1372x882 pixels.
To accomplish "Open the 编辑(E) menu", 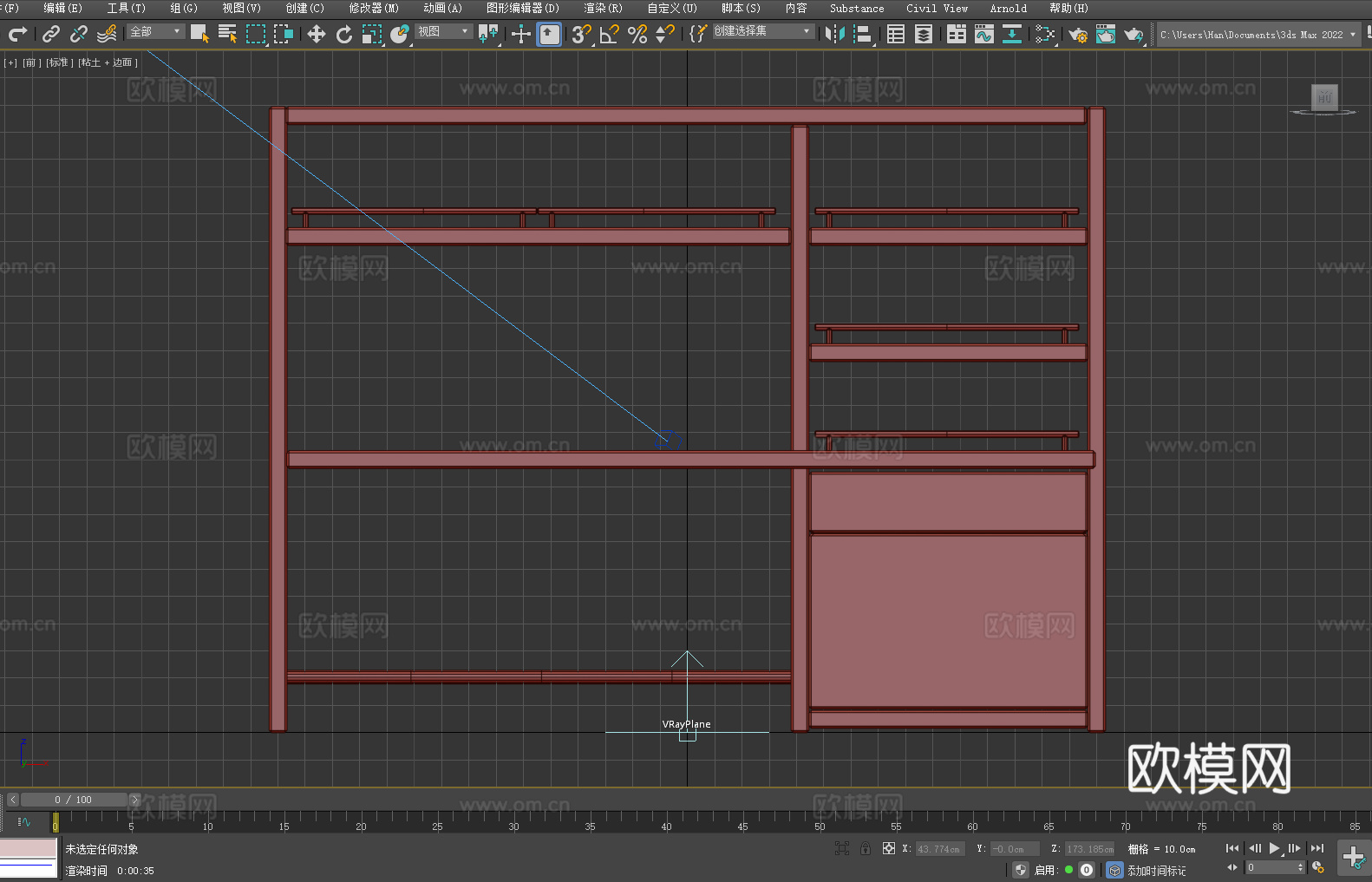I will (x=62, y=8).
